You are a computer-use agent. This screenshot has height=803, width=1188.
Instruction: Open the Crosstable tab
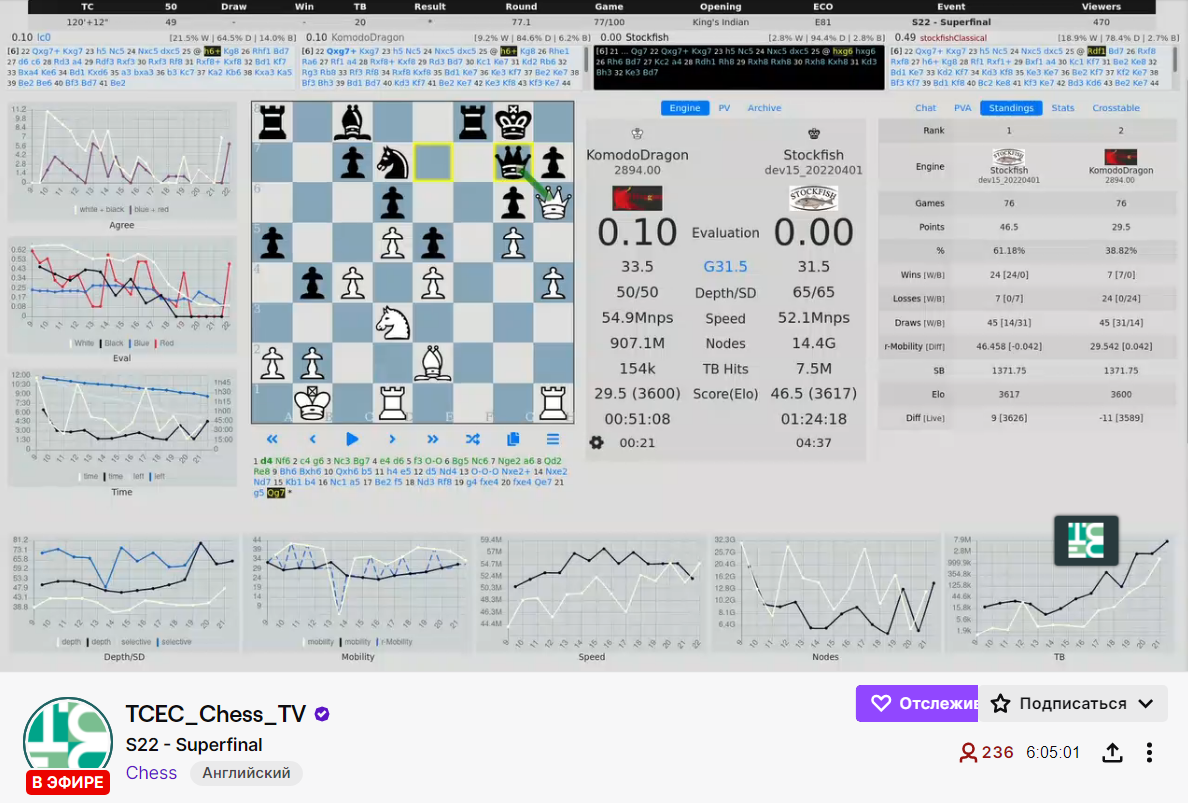[1115, 108]
